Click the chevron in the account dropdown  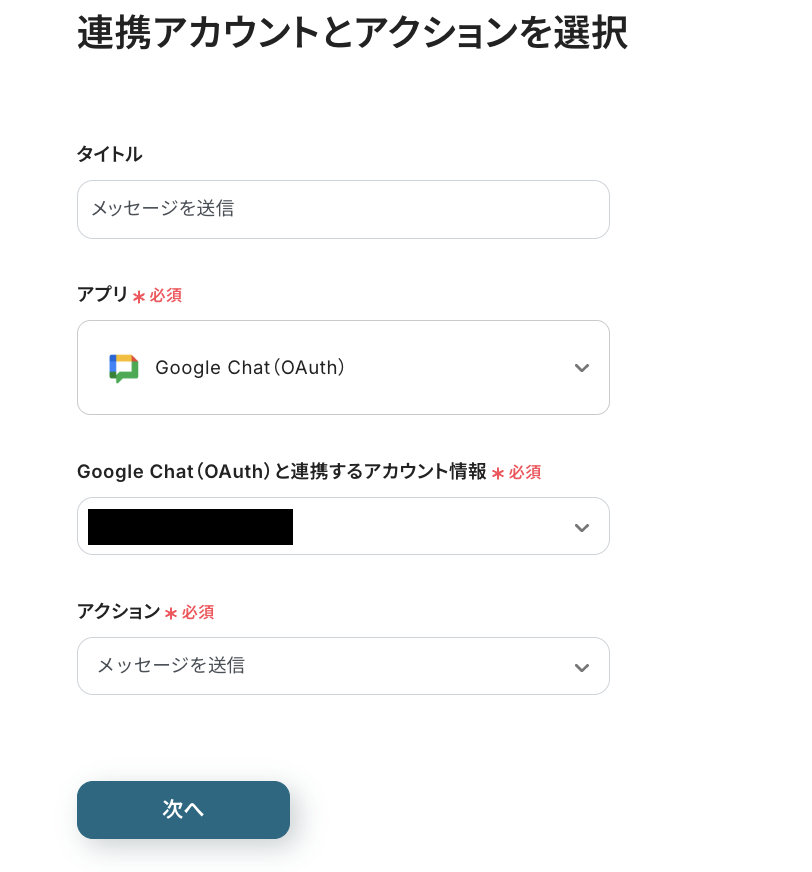pos(582,528)
